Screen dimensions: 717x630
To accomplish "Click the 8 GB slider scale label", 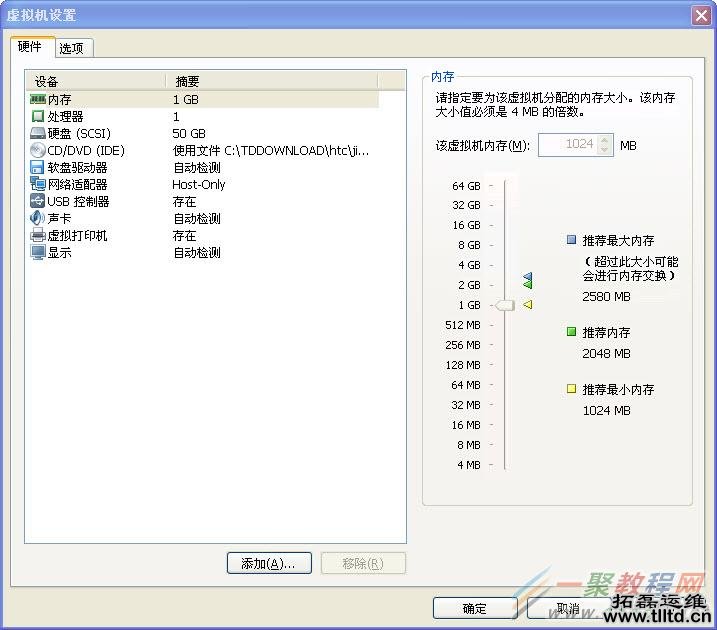I will click(470, 245).
